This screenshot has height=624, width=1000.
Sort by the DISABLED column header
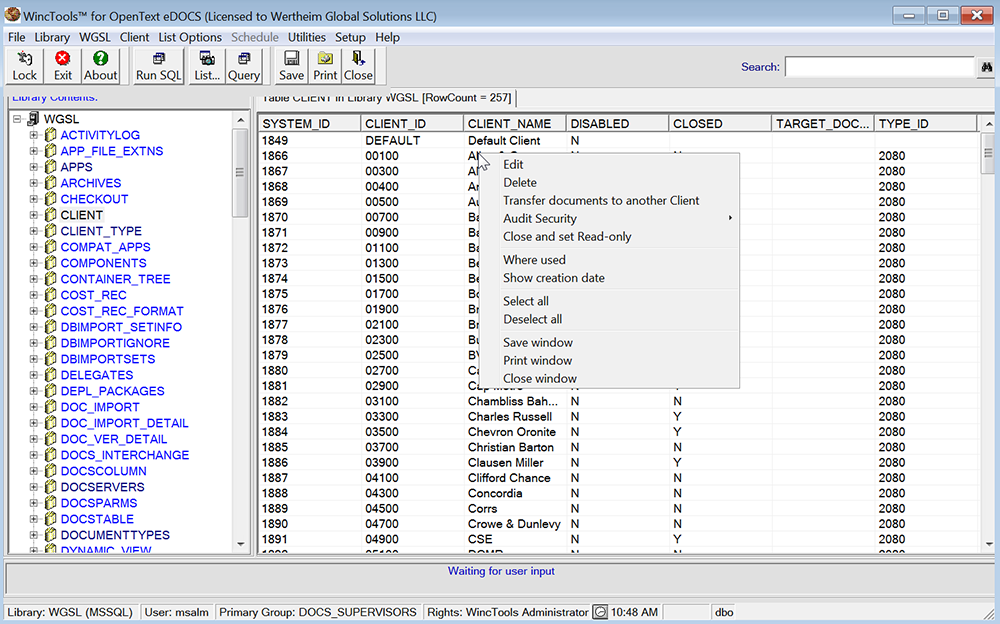[x=617, y=124]
